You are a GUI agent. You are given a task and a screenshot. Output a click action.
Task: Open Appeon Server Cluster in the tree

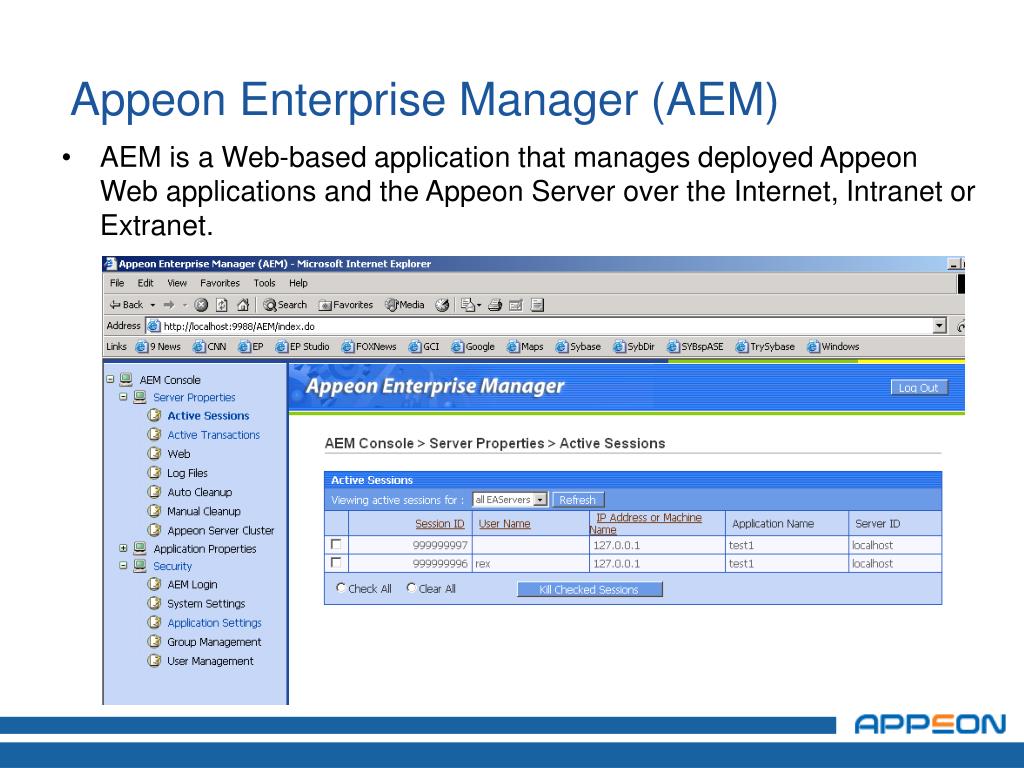pos(221,530)
